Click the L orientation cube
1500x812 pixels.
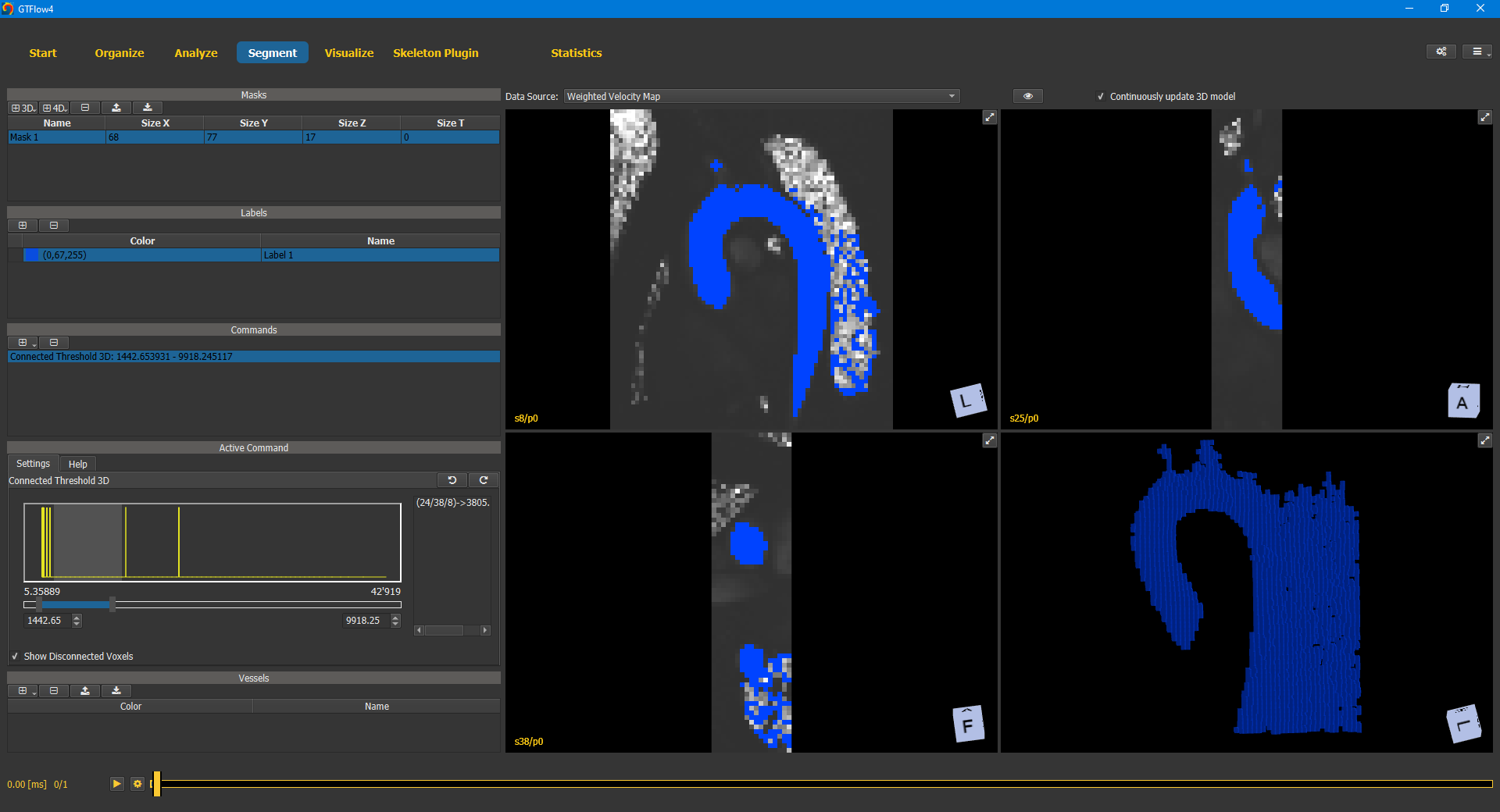968,401
